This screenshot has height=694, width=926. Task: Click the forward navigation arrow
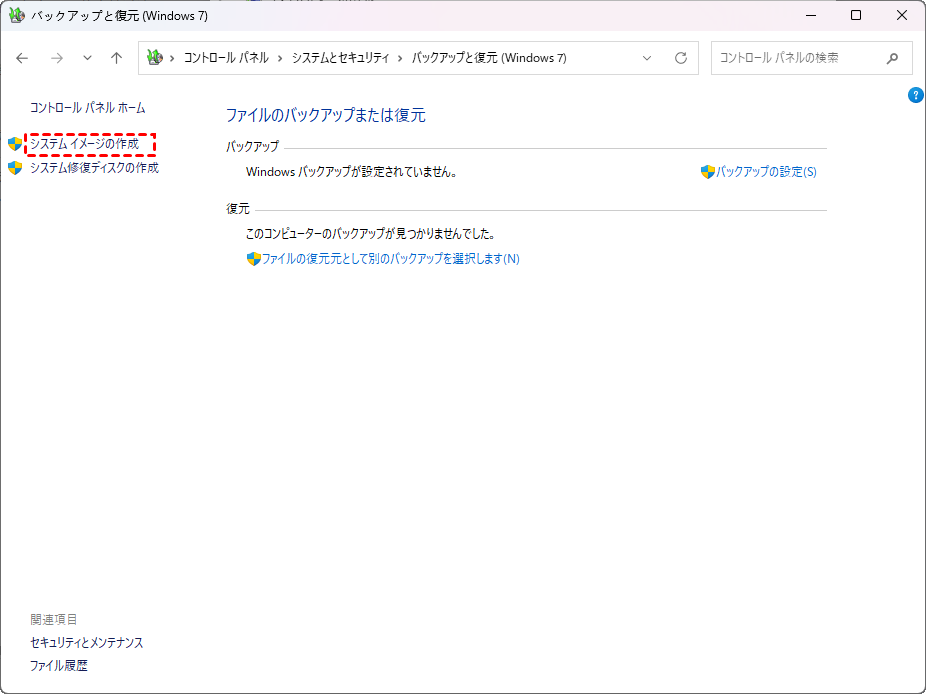(56, 58)
